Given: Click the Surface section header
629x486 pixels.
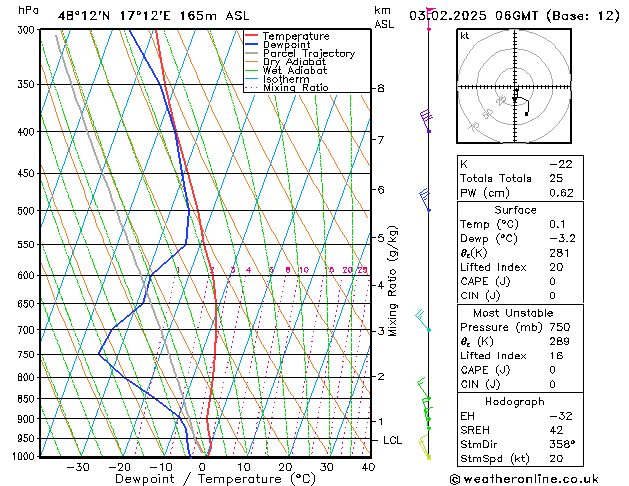Looking at the screenshot, I should point(515,210).
